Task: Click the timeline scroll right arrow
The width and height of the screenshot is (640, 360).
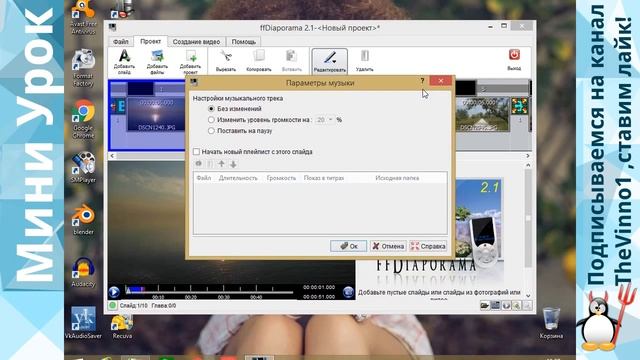Action: tap(528, 156)
